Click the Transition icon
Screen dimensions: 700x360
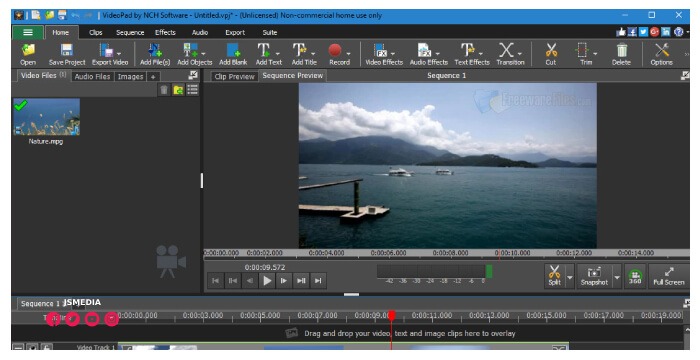(x=506, y=50)
